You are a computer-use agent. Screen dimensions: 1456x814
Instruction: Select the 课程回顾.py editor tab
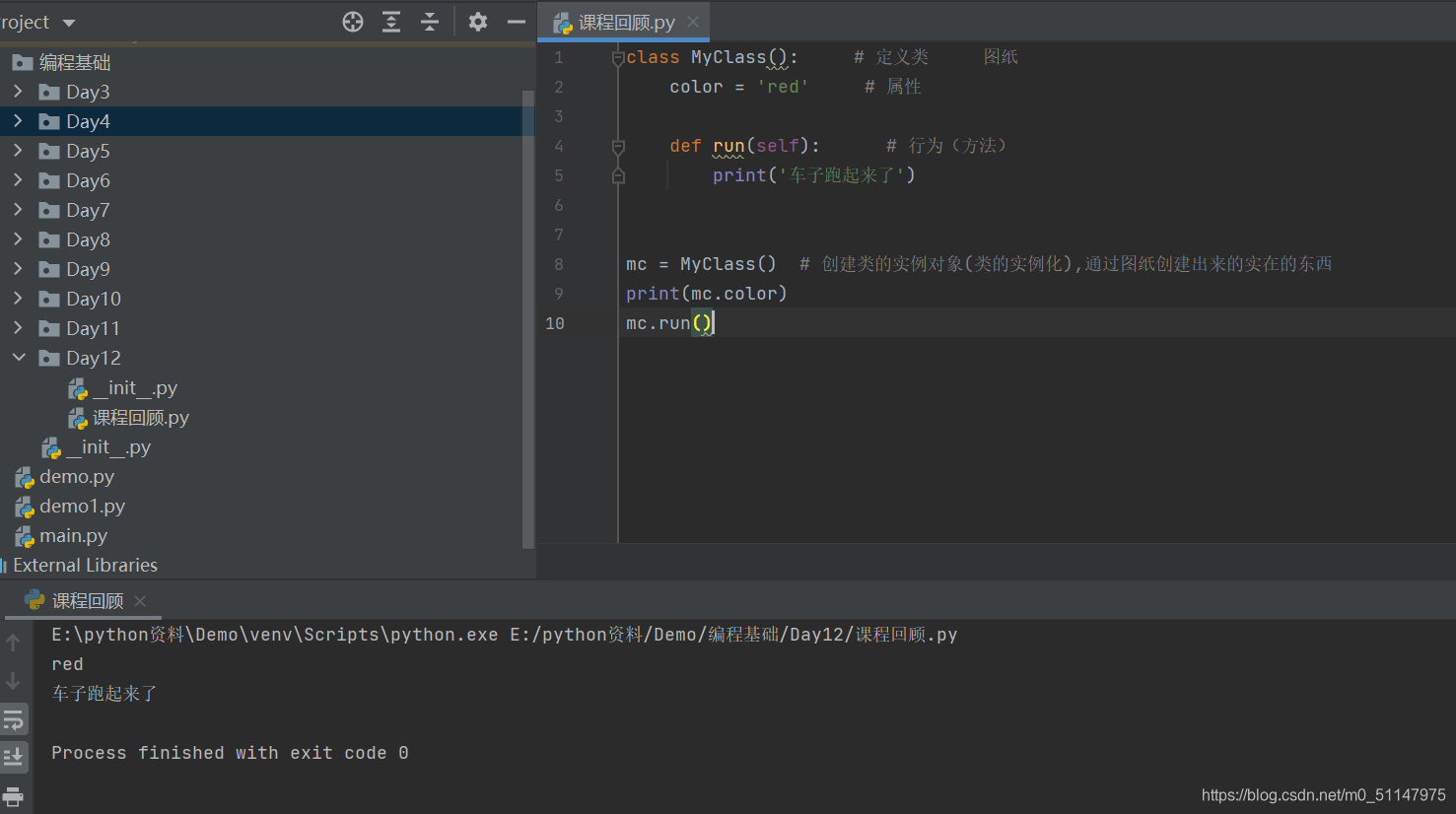click(x=625, y=22)
